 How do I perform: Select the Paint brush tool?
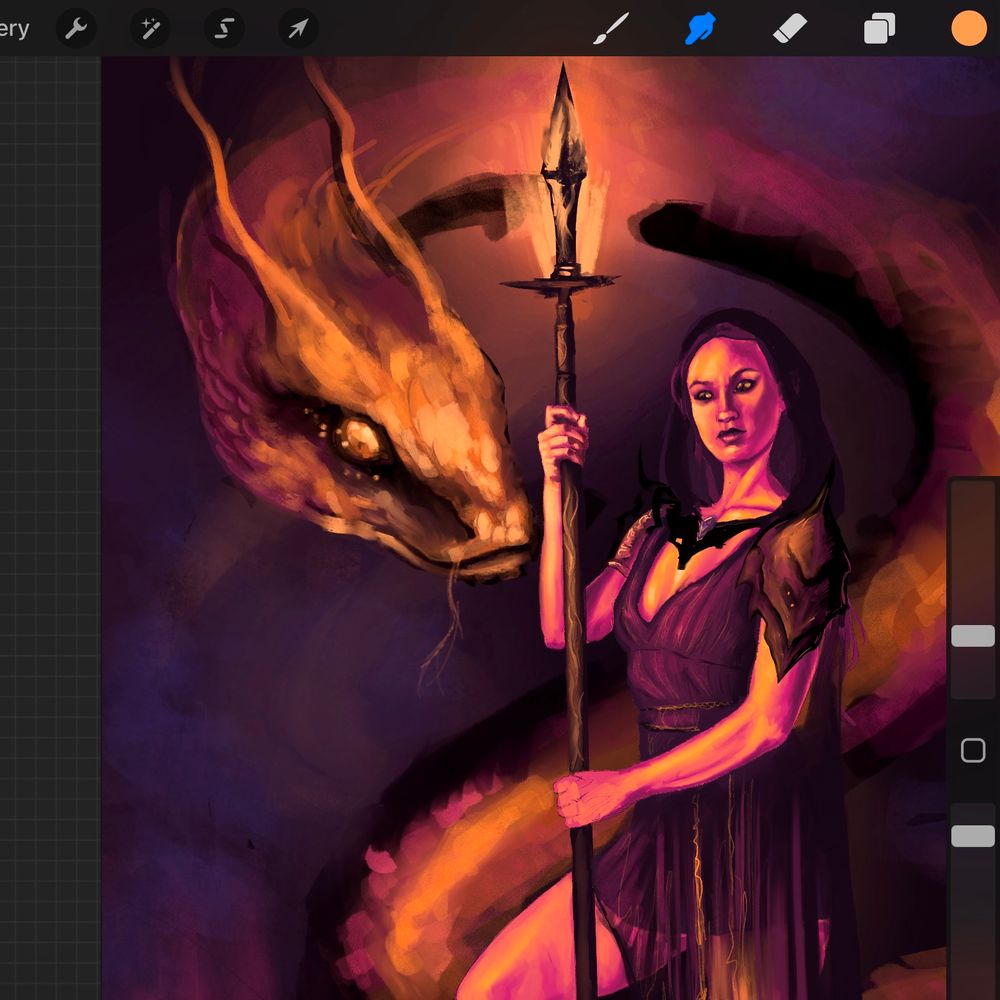pyautogui.click(x=611, y=29)
